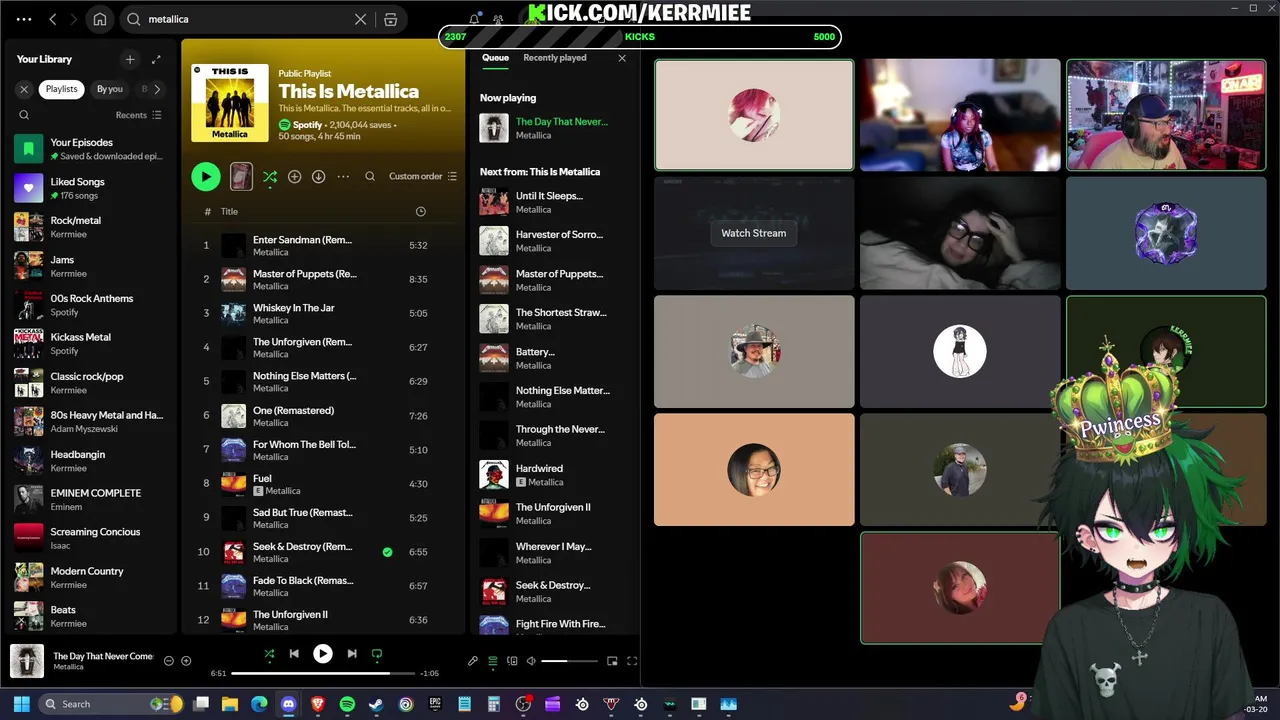Open the Spotify owner link
The width and height of the screenshot is (1280, 720).
(x=307, y=125)
